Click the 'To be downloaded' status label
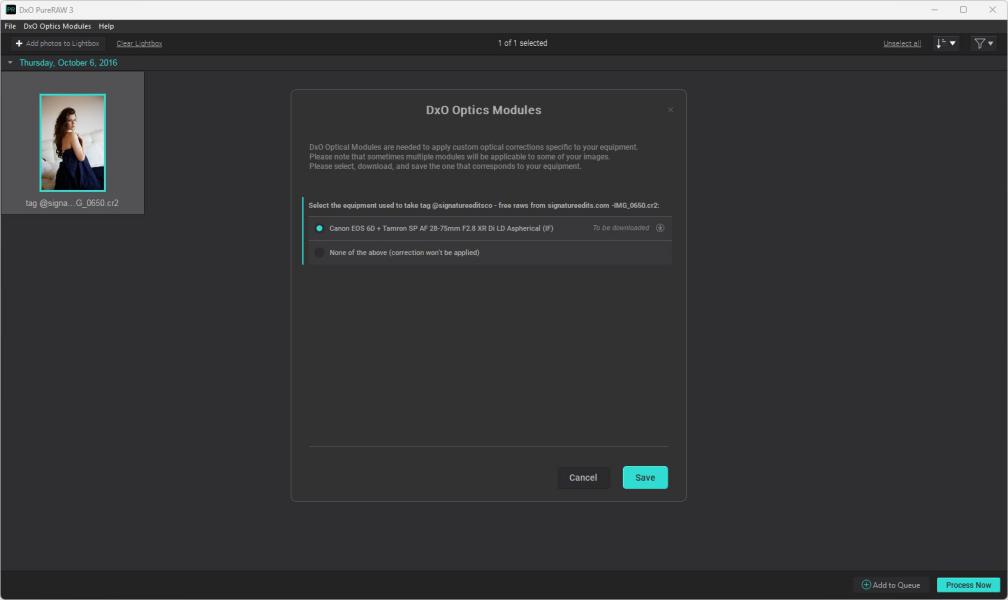1008x600 pixels. [620, 228]
